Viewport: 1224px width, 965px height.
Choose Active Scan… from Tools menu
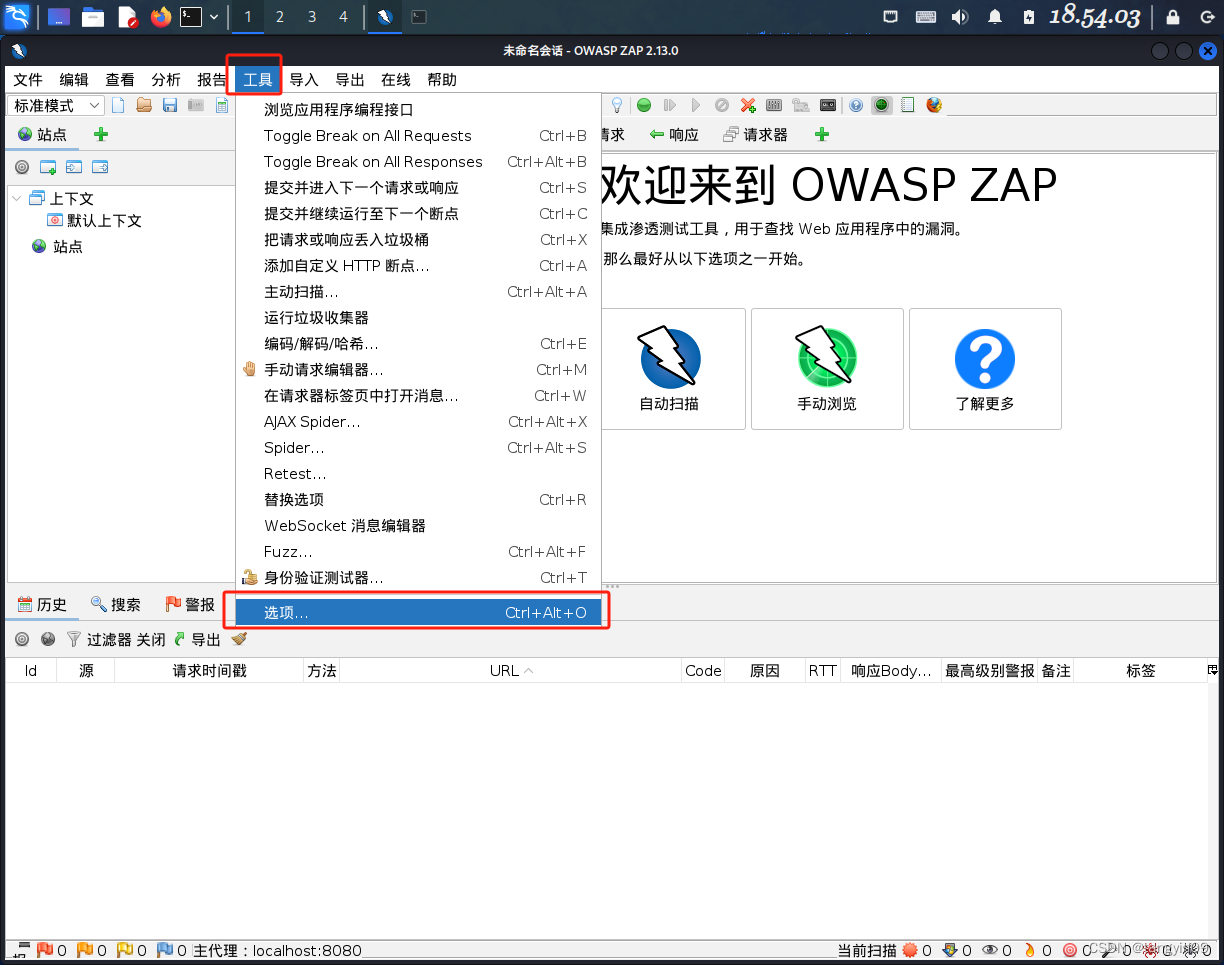coord(419,292)
